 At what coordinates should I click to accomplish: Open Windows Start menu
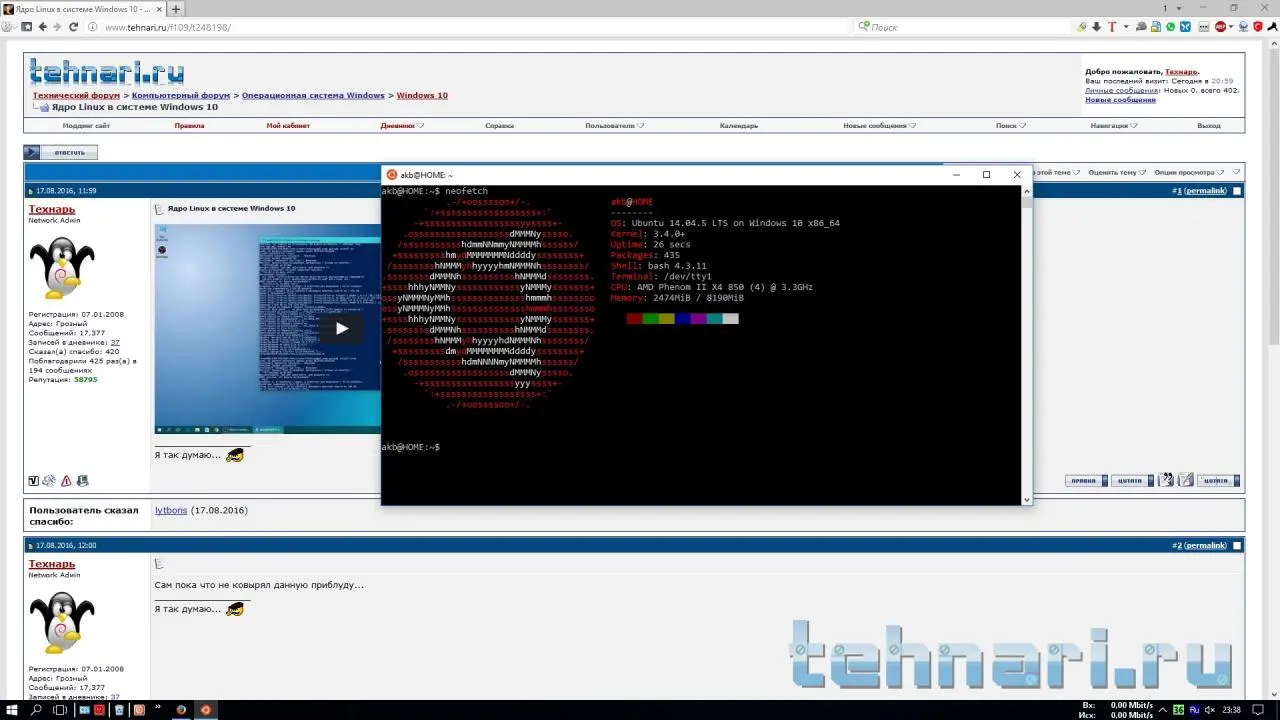(x=11, y=710)
